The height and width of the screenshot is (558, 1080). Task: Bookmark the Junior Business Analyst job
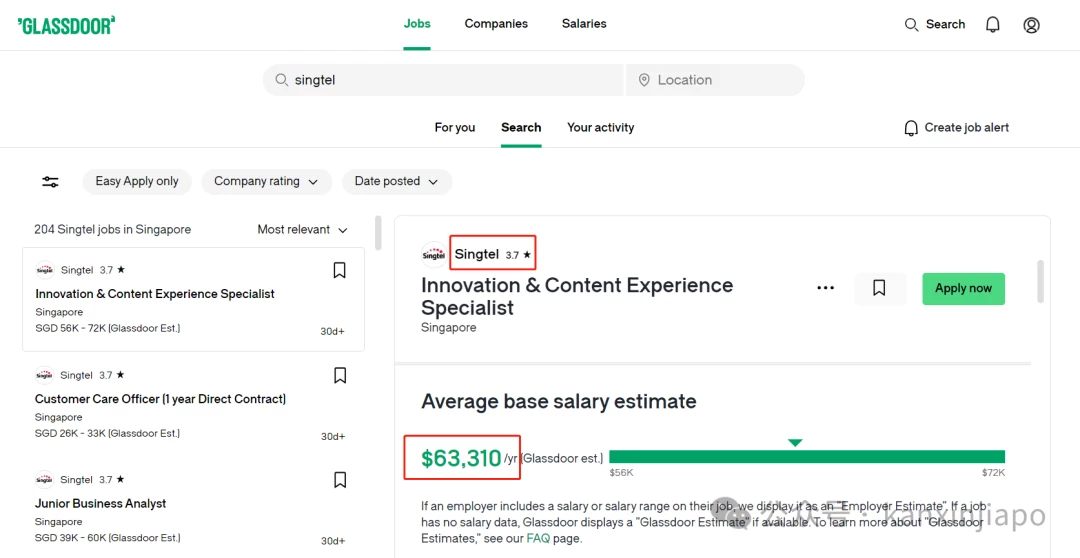[x=340, y=480]
